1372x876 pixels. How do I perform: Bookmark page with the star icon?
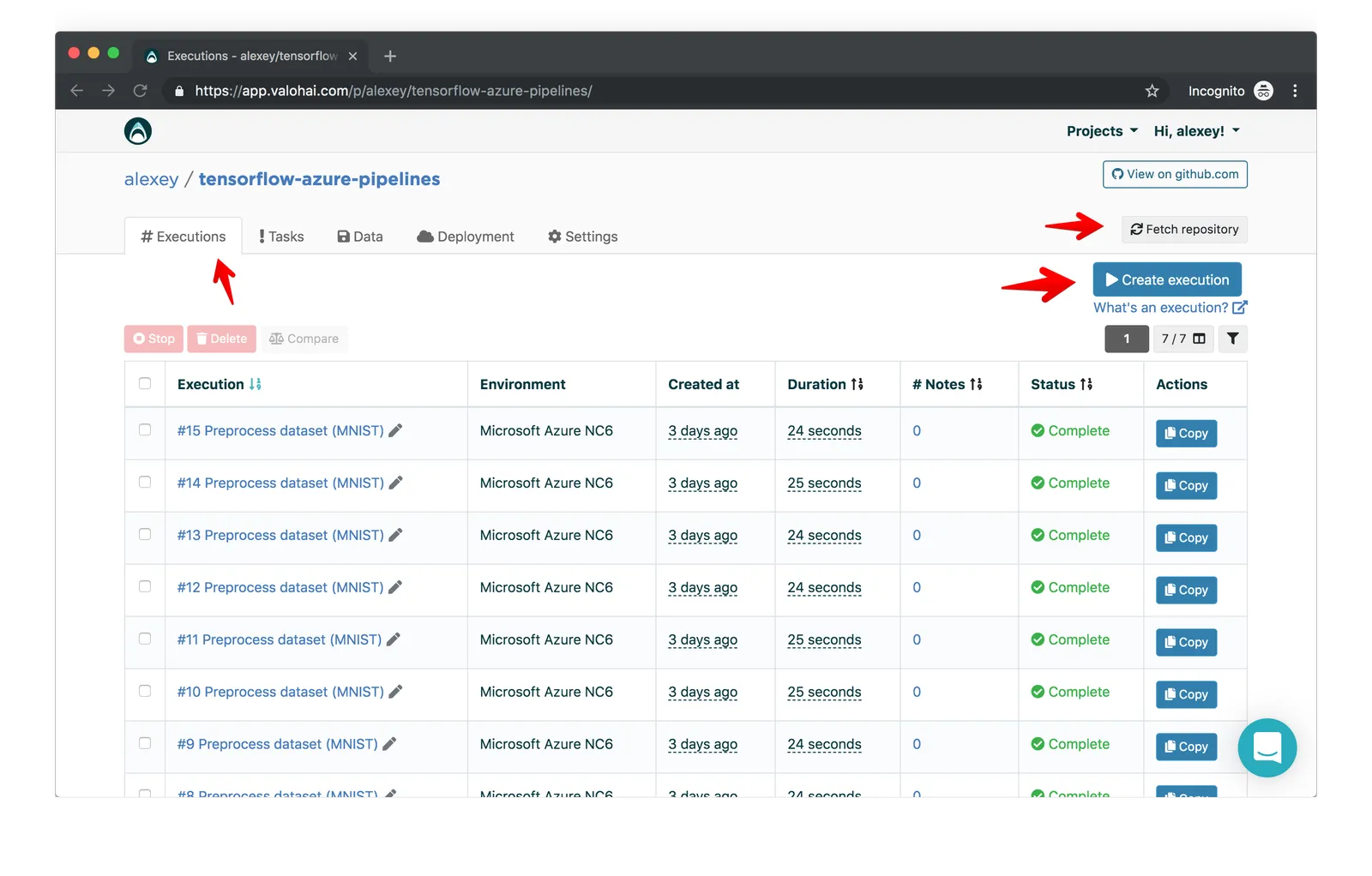pyautogui.click(x=1152, y=91)
